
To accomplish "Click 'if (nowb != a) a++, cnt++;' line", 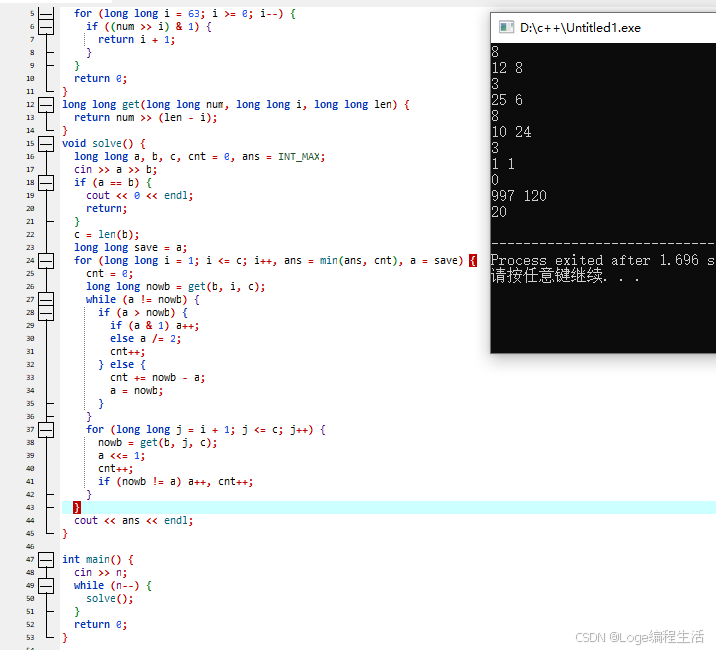I will coord(175,481).
